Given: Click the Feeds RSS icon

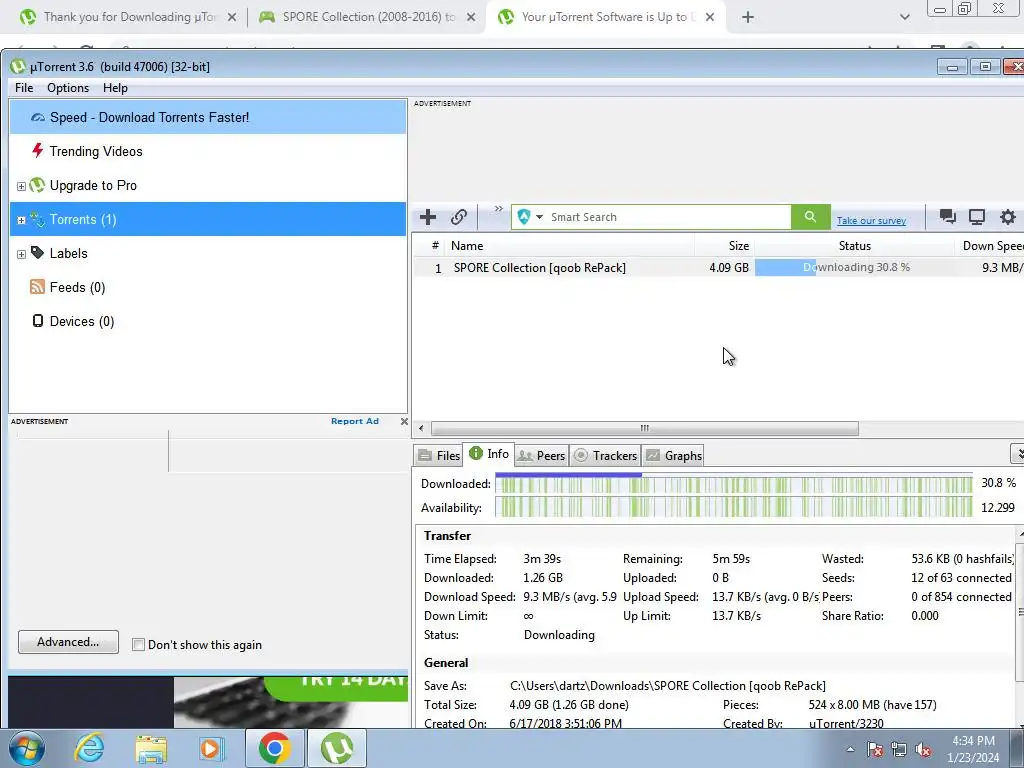Looking at the screenshot, I should coord(37,287).
